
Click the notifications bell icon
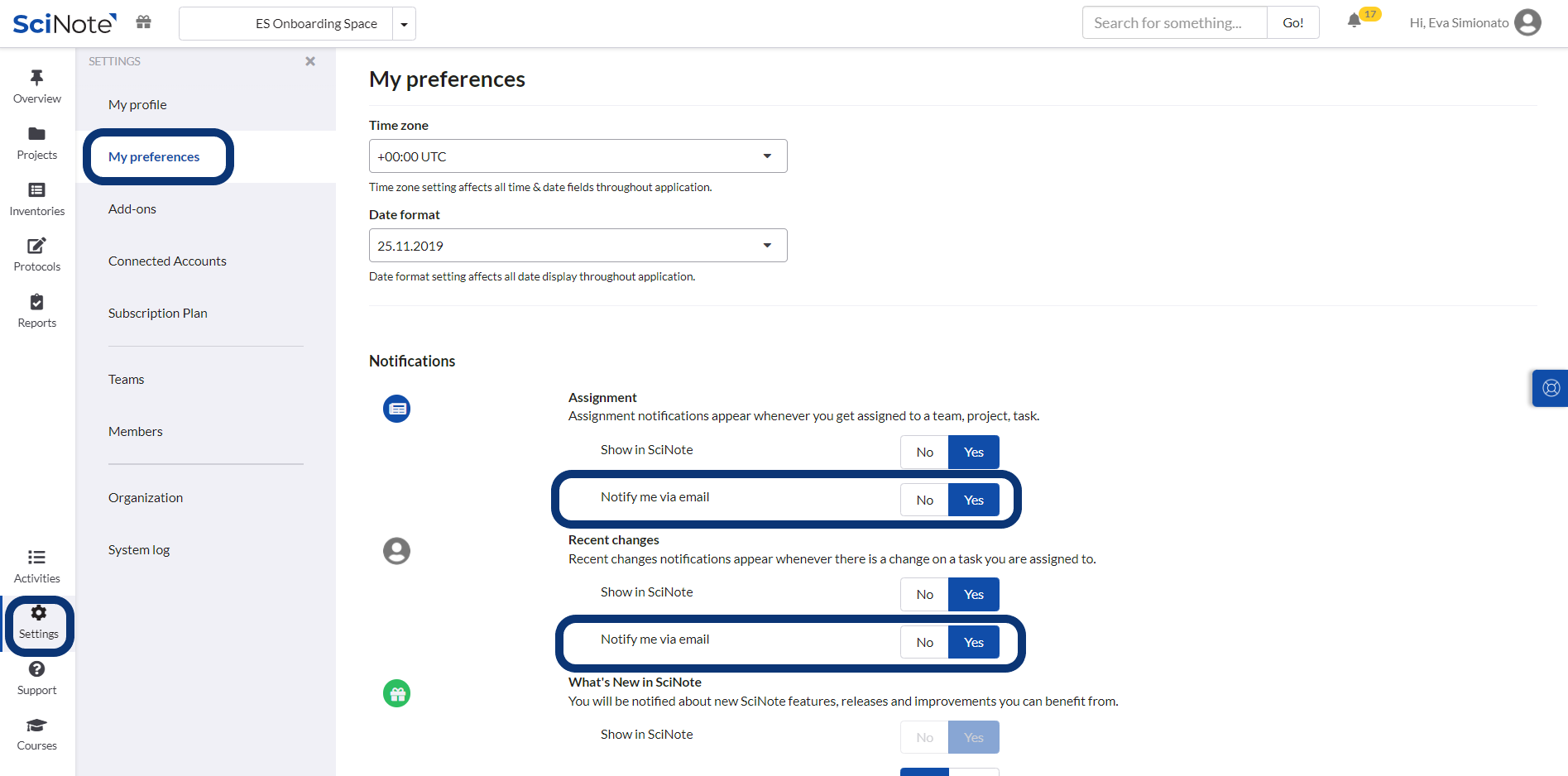[x=1354, y=22]
